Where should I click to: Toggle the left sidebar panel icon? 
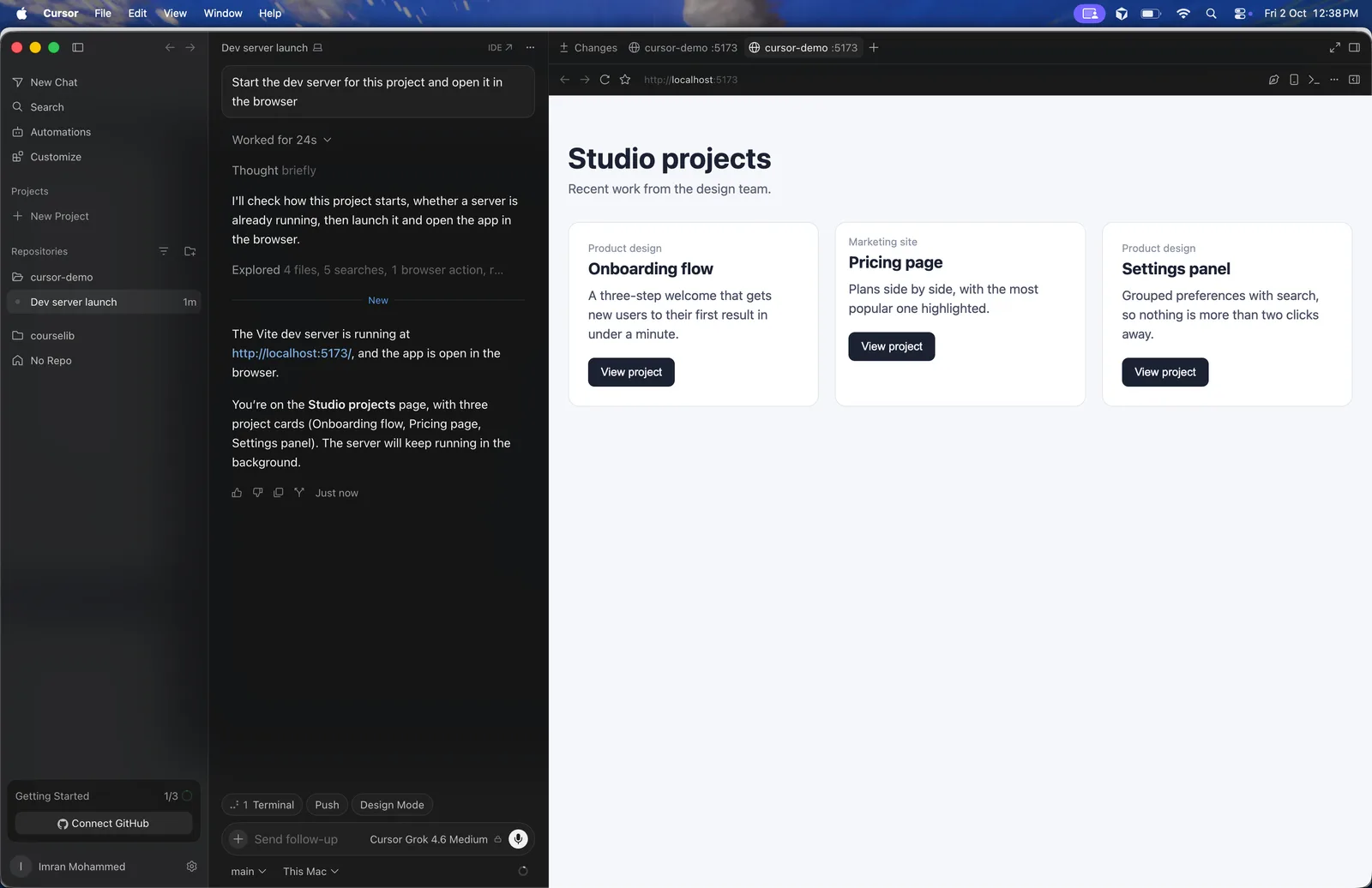click(78, 48)
